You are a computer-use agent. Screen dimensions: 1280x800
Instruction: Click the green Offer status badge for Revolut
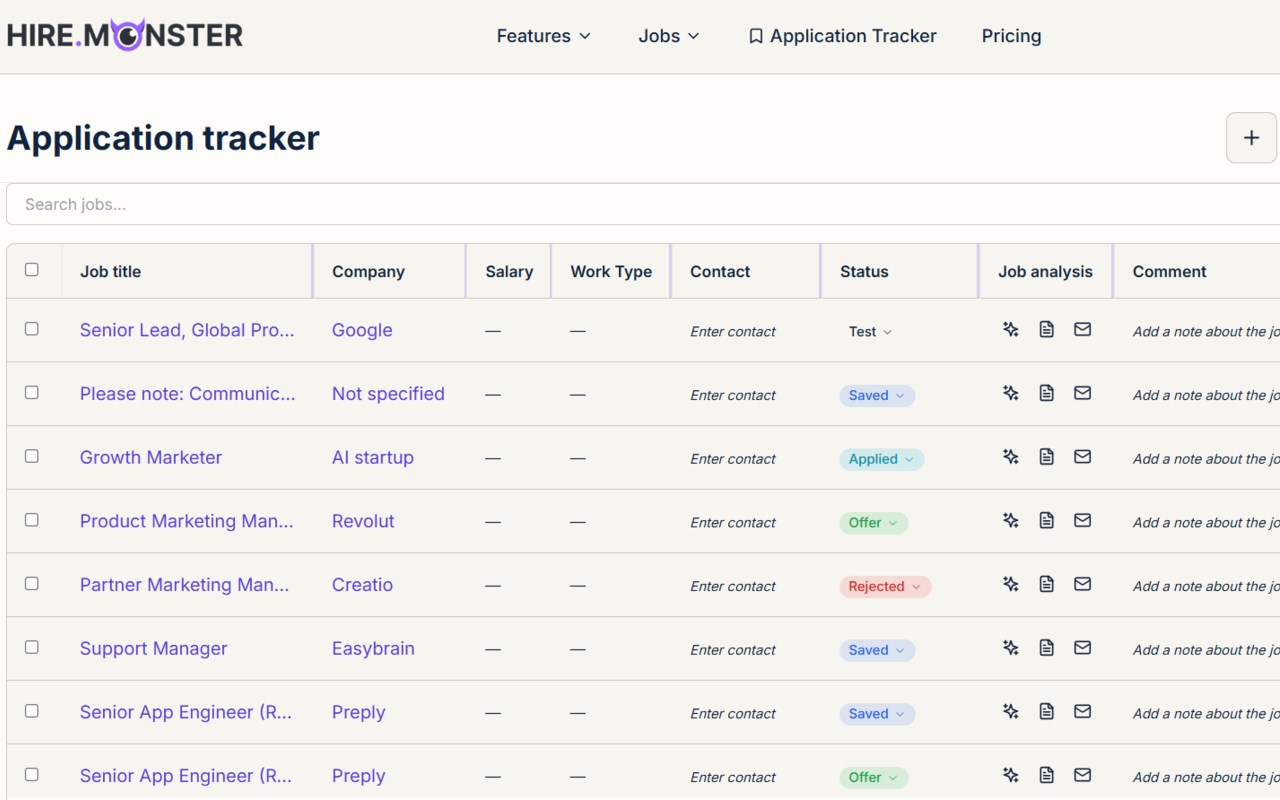tap(873, 523)
